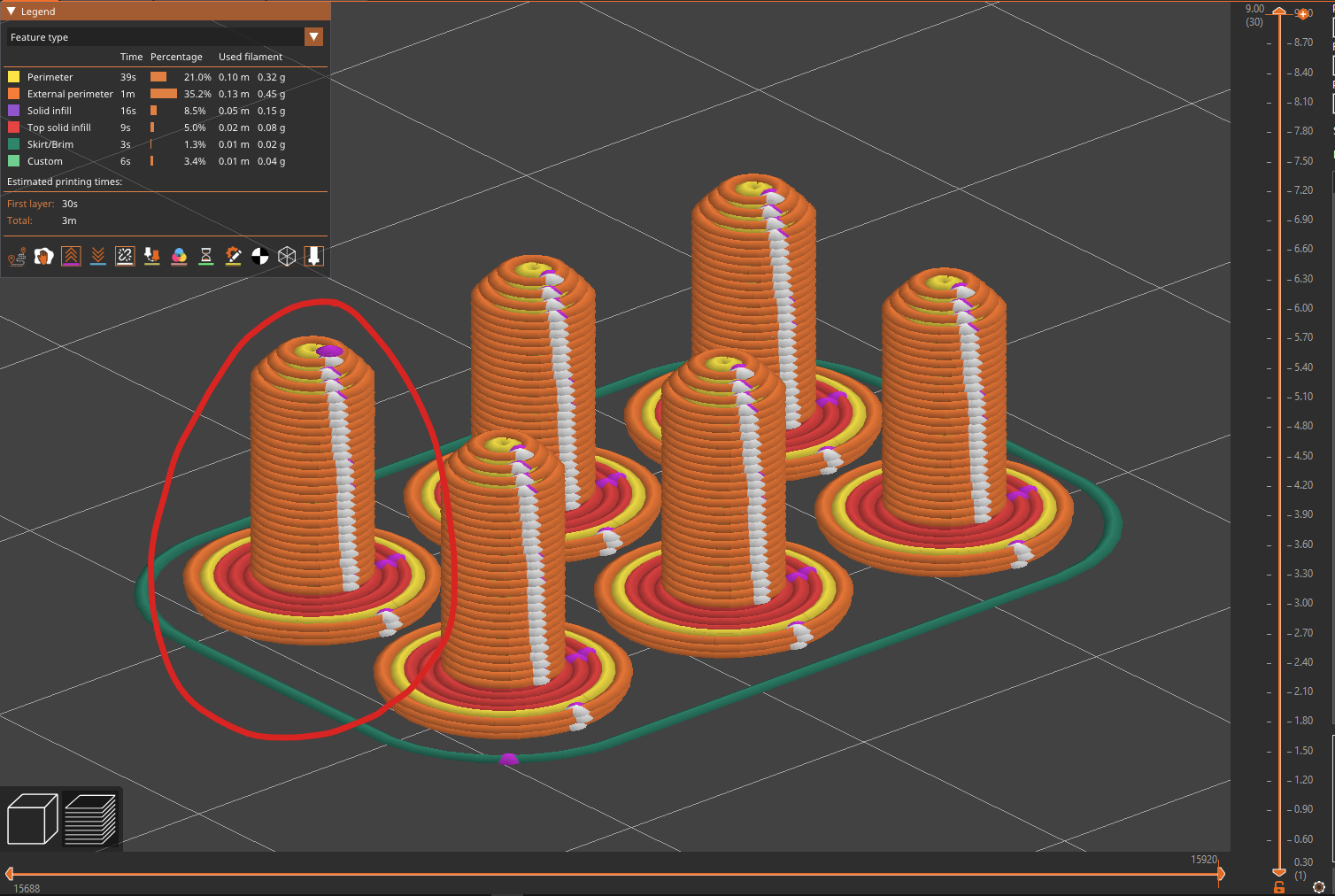The width and height of the screenshot is (1335, 896).
Task: Grab the bottom thumb of layer slider
Action: click(x=1279, y=873)
